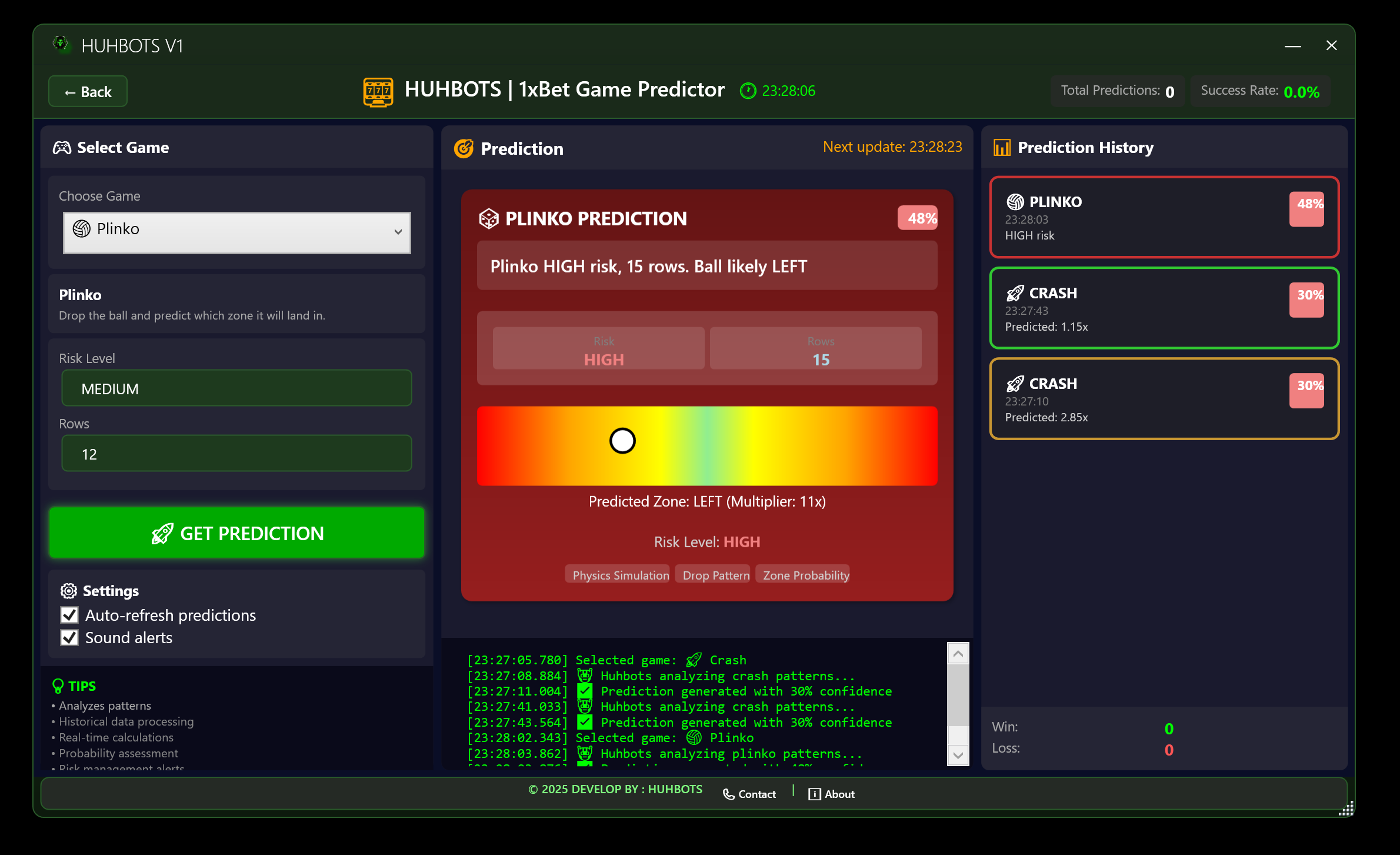Viewport: 1400px width, 855px height.
Task: Open the Contact link
Action: click(749, 794)
